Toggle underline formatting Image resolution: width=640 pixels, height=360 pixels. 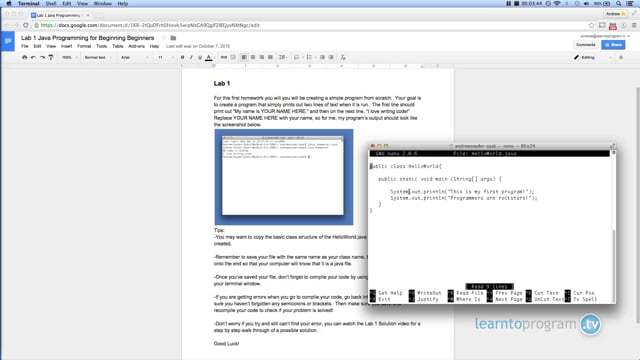pos(200,58)
